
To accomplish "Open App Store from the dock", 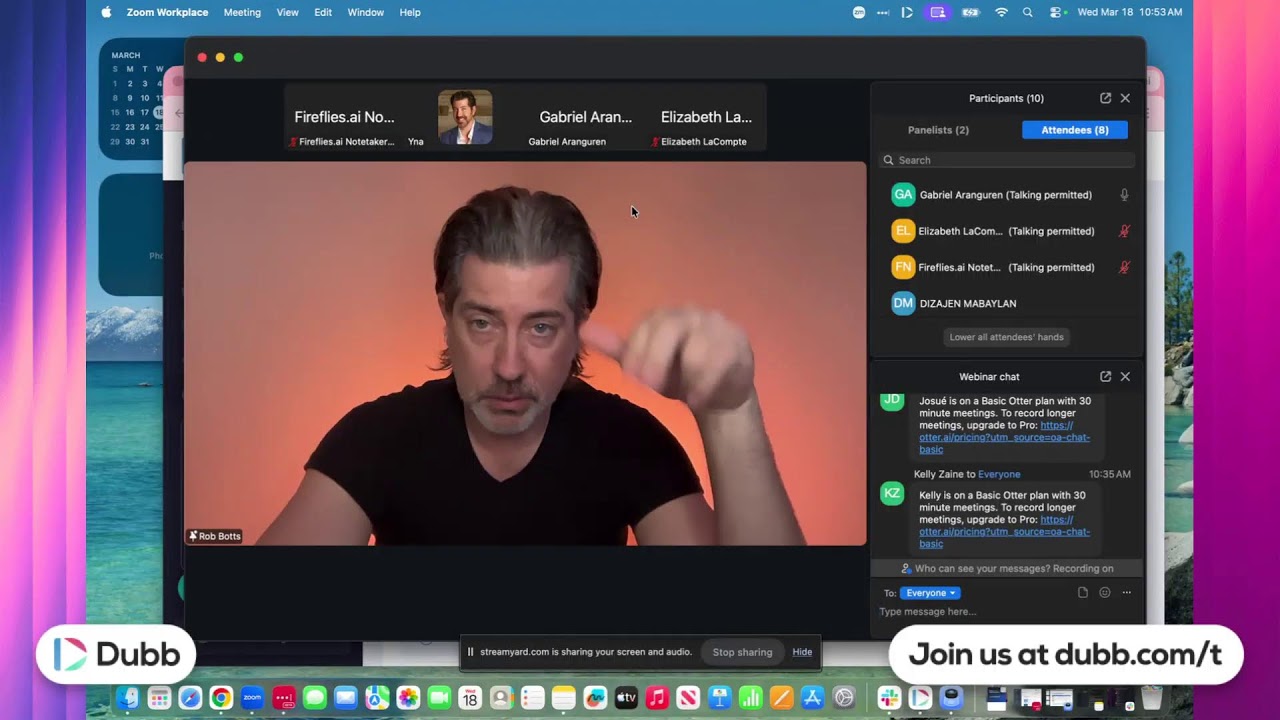I will pyautogui.click(x=812, y=698).
